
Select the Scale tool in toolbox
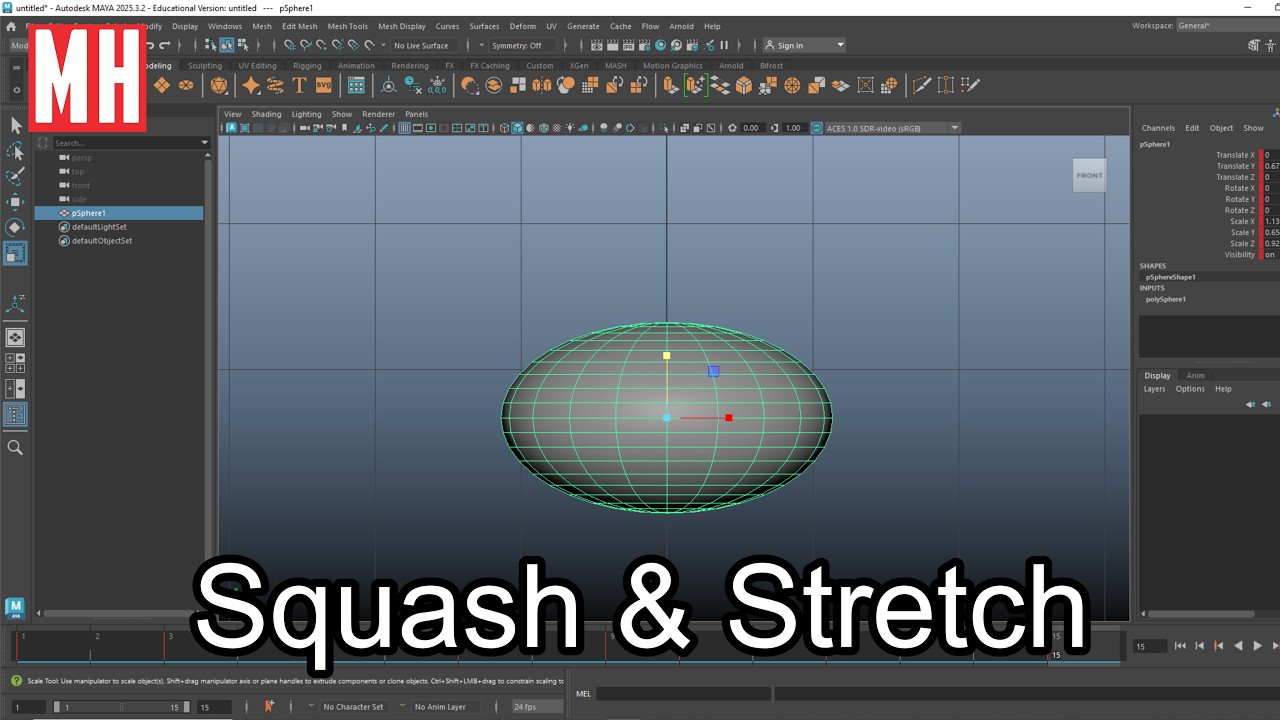[15, 253]
